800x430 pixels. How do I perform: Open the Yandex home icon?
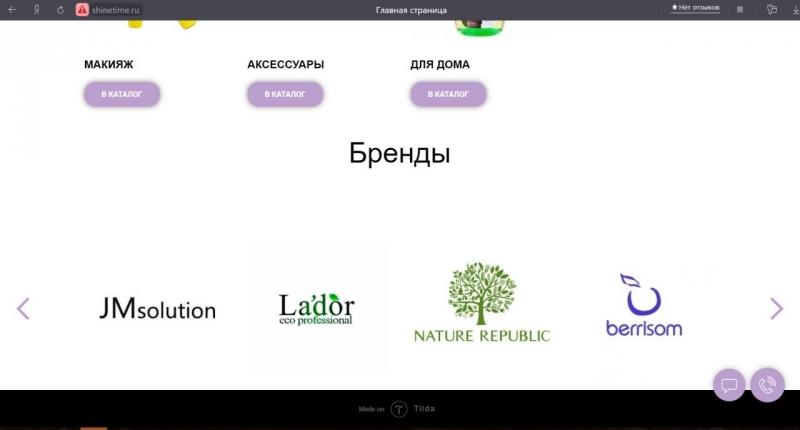37,10
